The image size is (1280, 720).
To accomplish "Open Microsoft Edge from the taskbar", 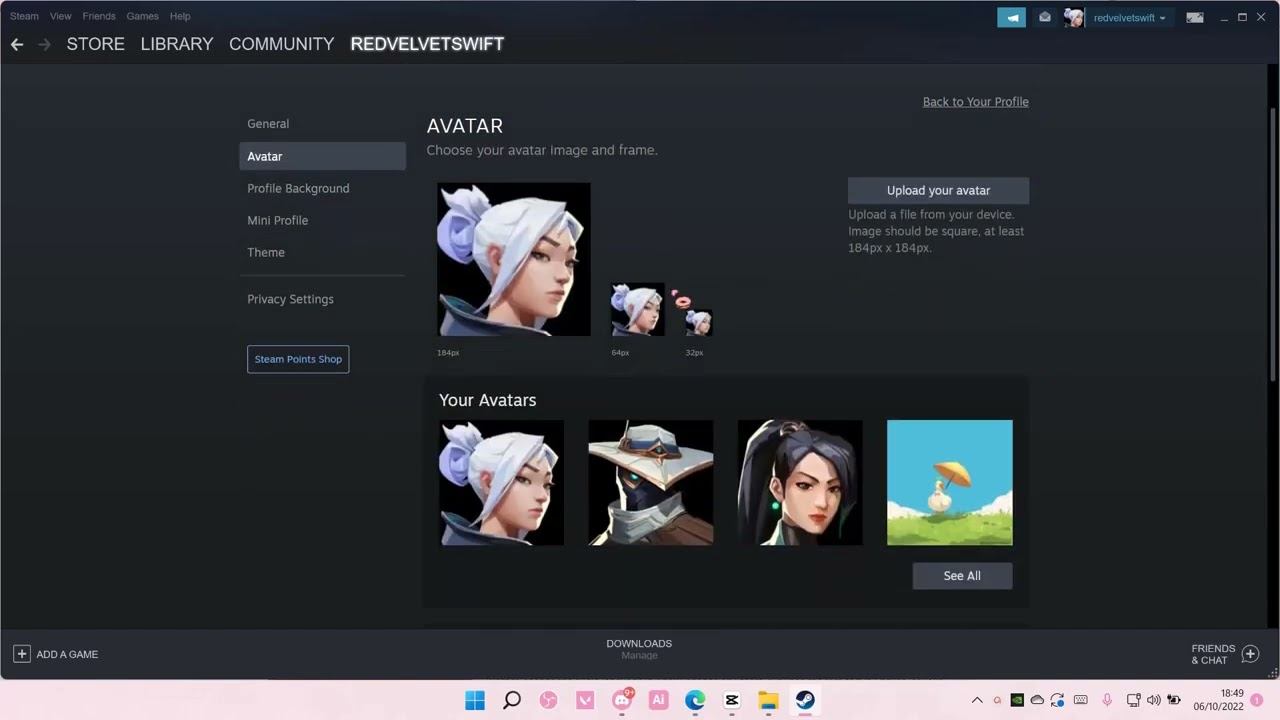I will [695, 700].
